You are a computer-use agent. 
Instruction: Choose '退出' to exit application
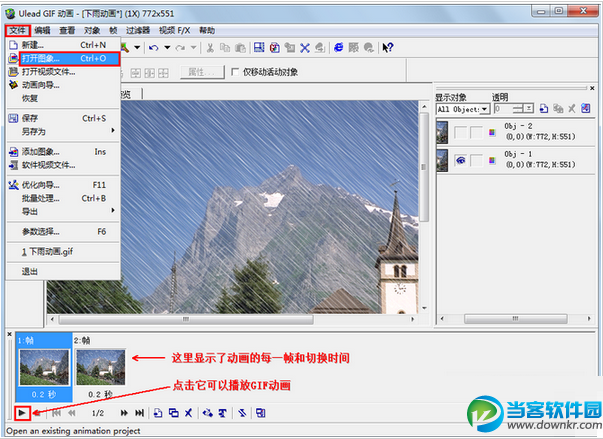click(63, 272)
